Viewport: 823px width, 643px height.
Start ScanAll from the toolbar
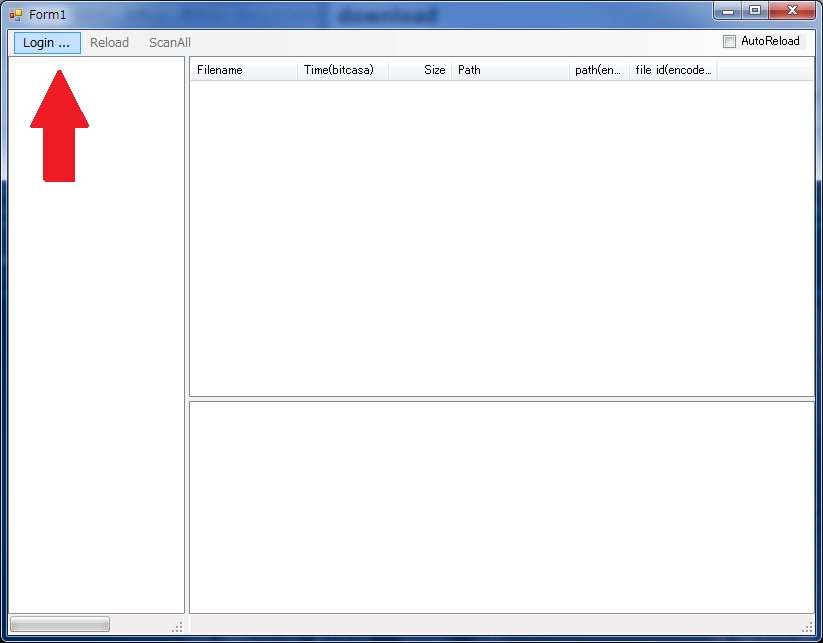click(169, 43)
